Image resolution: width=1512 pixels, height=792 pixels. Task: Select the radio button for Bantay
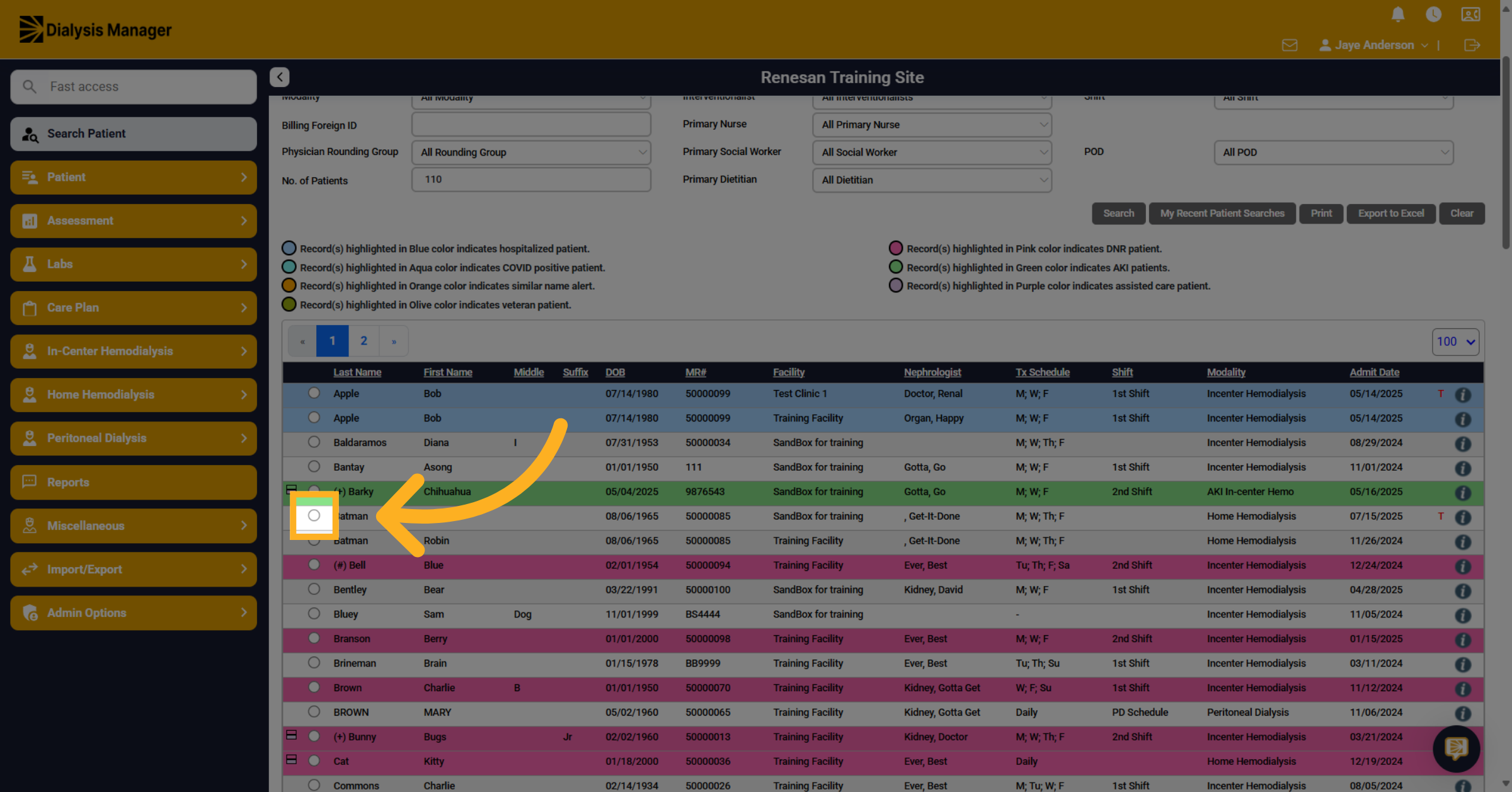pos(314,466)
